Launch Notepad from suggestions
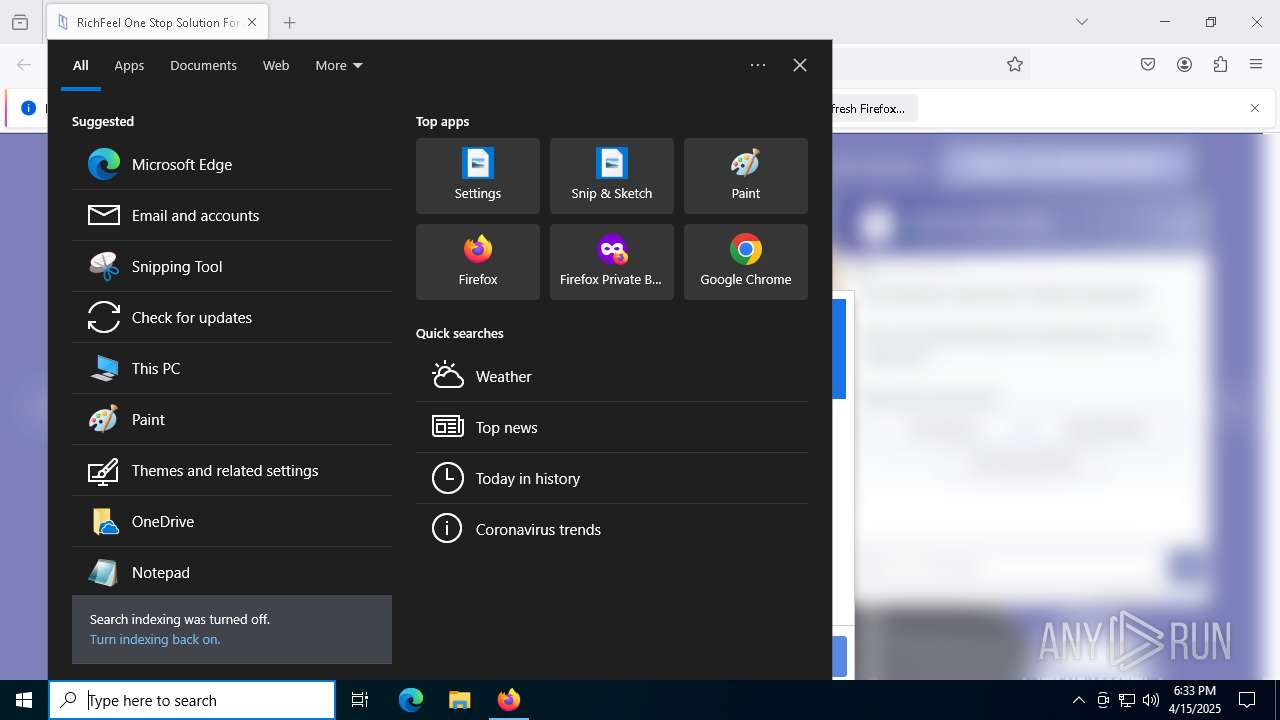Viewport: 1280px width, 720px height. pos(232,573)
